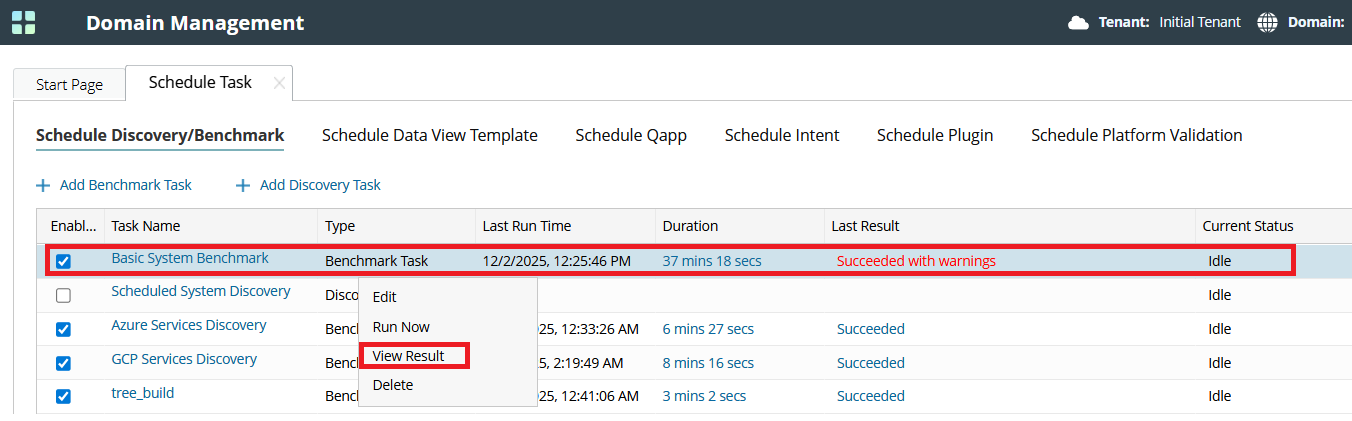1352x421 pixels.
Task: Click the 3 mins 2 secs duration link
Action: 704,396
